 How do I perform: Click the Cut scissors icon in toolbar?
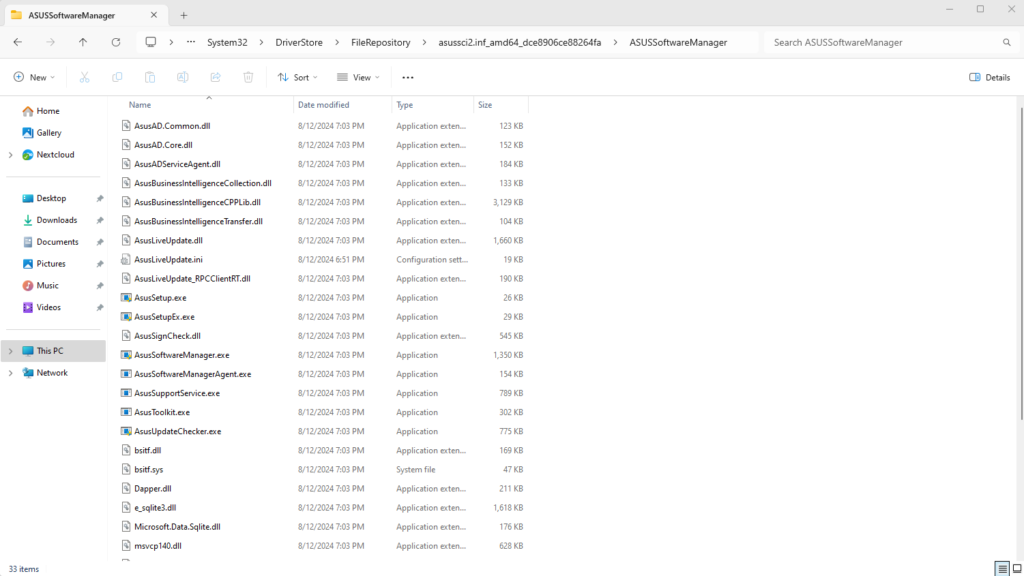pos(85,77)
